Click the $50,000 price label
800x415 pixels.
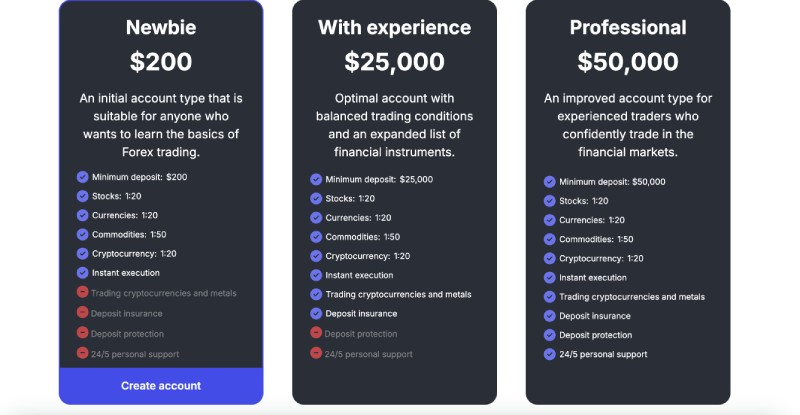628,62
